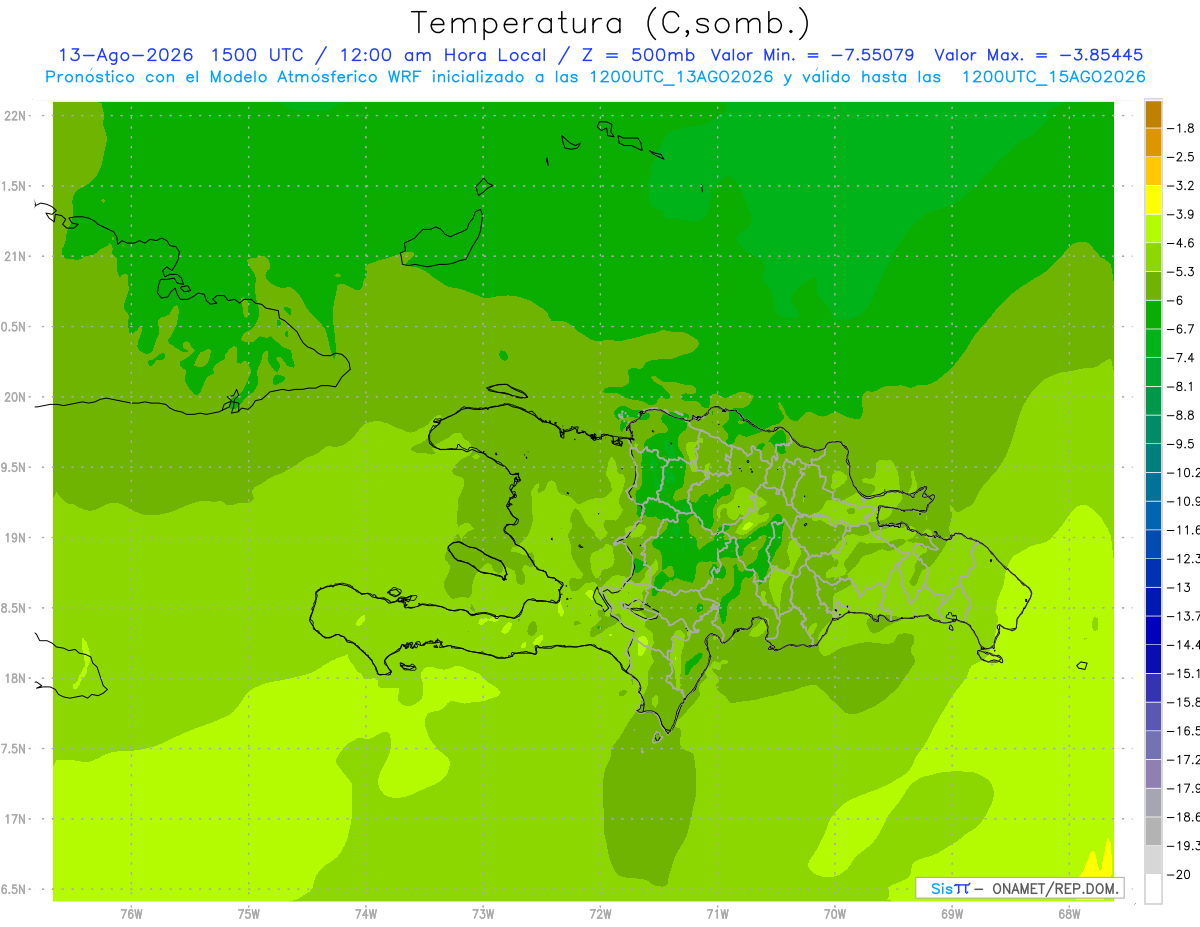Click the "Temperatura (C,somb.)" chart title
Screen dimensions: 1200x927
pyautogui.click(x=611, y=23)
